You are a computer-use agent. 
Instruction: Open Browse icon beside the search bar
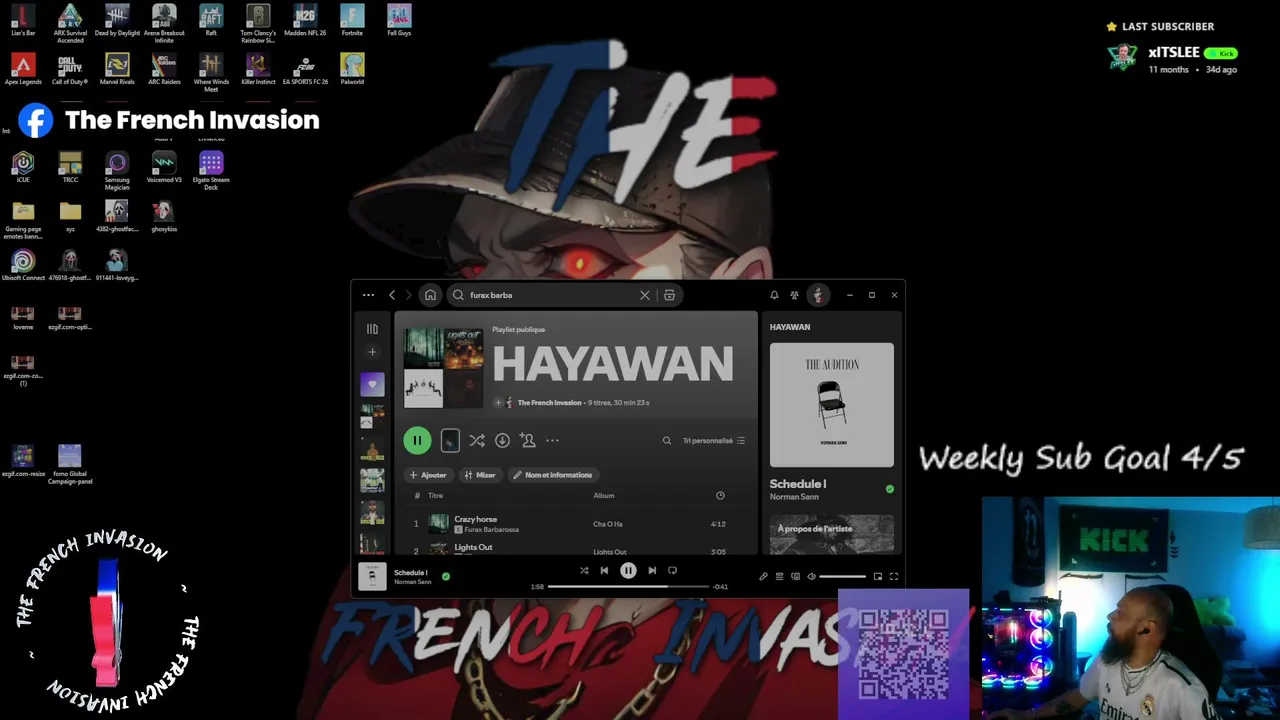coord(669,295)
